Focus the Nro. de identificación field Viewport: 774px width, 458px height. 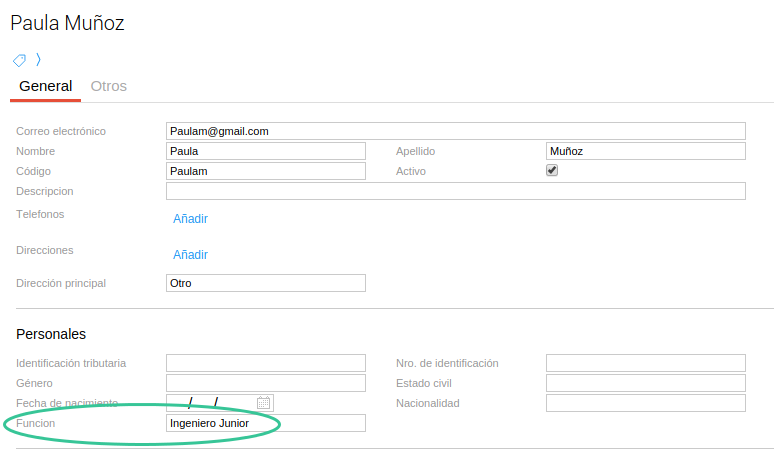(645, 363)
